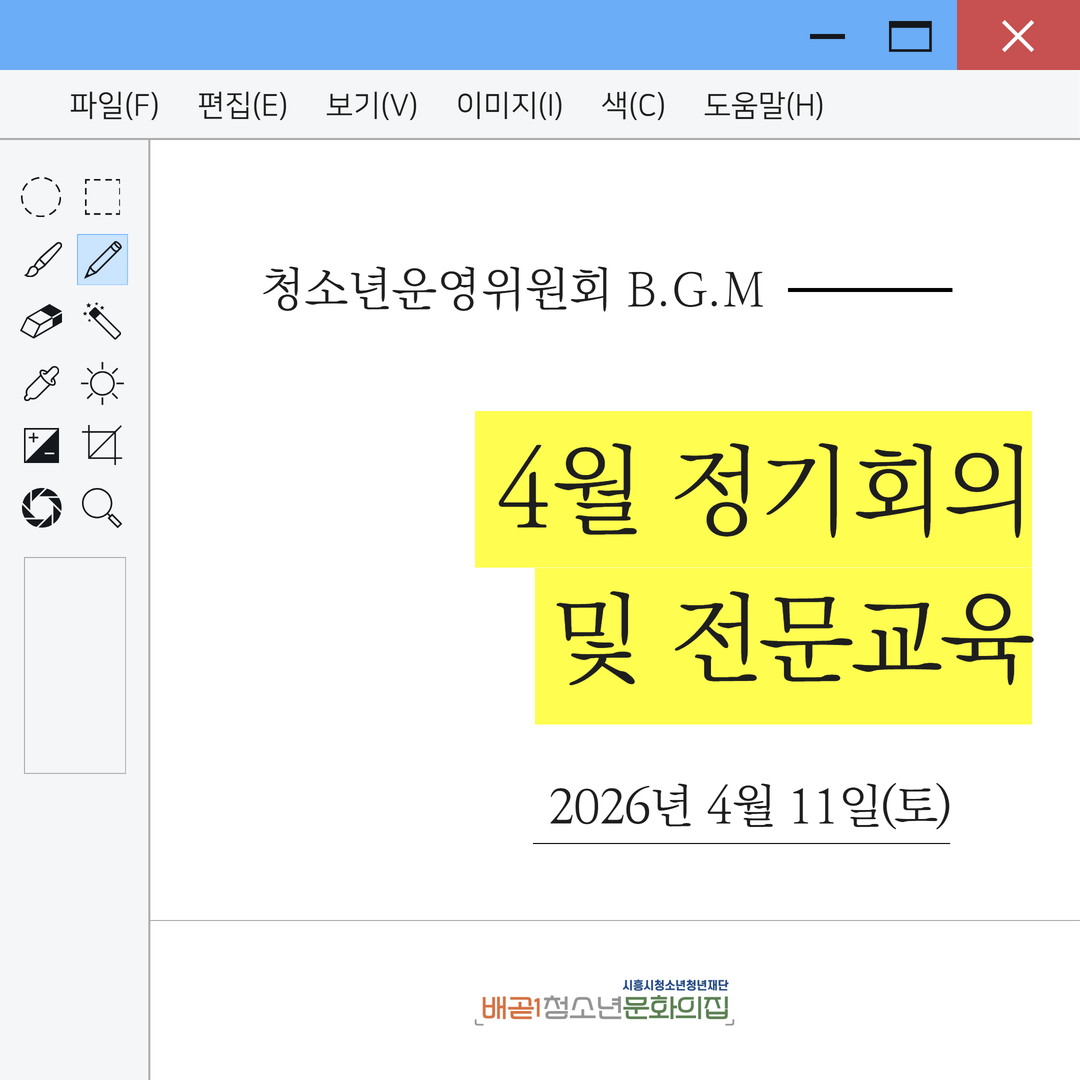
Task: Click the camera aperture icon
Action: (42, 507)
